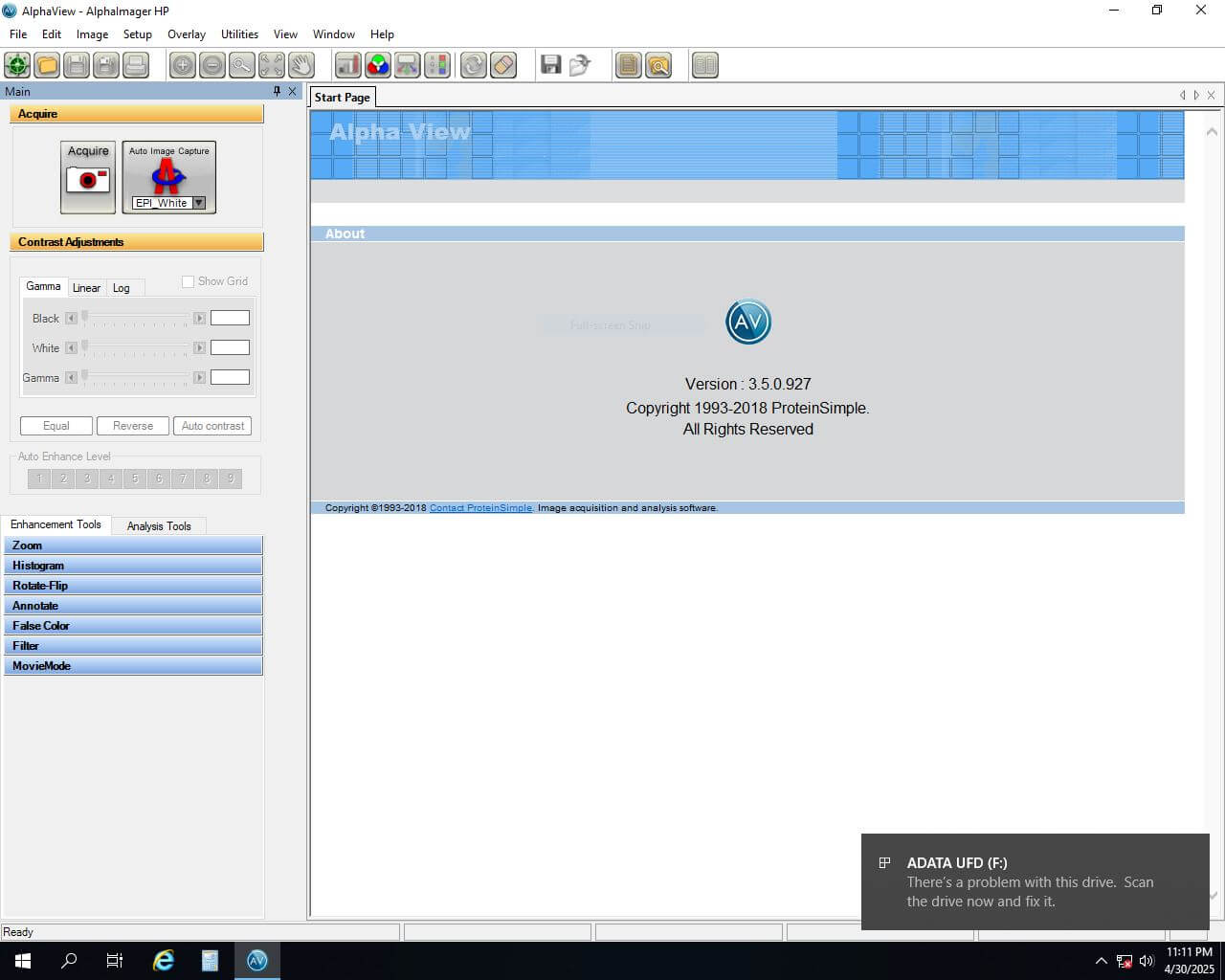Viewport: 1225px width, 980px height.
Task: Click the eraser toolbar icon
Action: 502,65
